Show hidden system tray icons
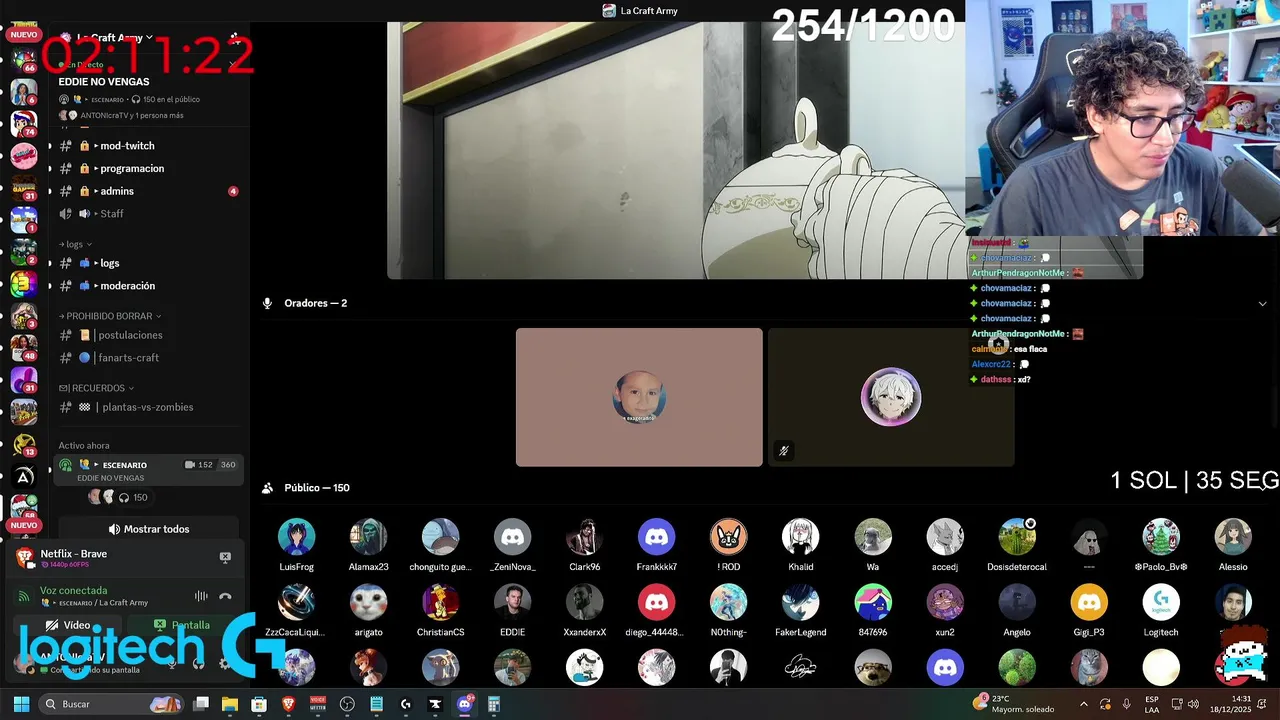The image size is (1280, 720). pyautogui.click(x=1083, y=704)
